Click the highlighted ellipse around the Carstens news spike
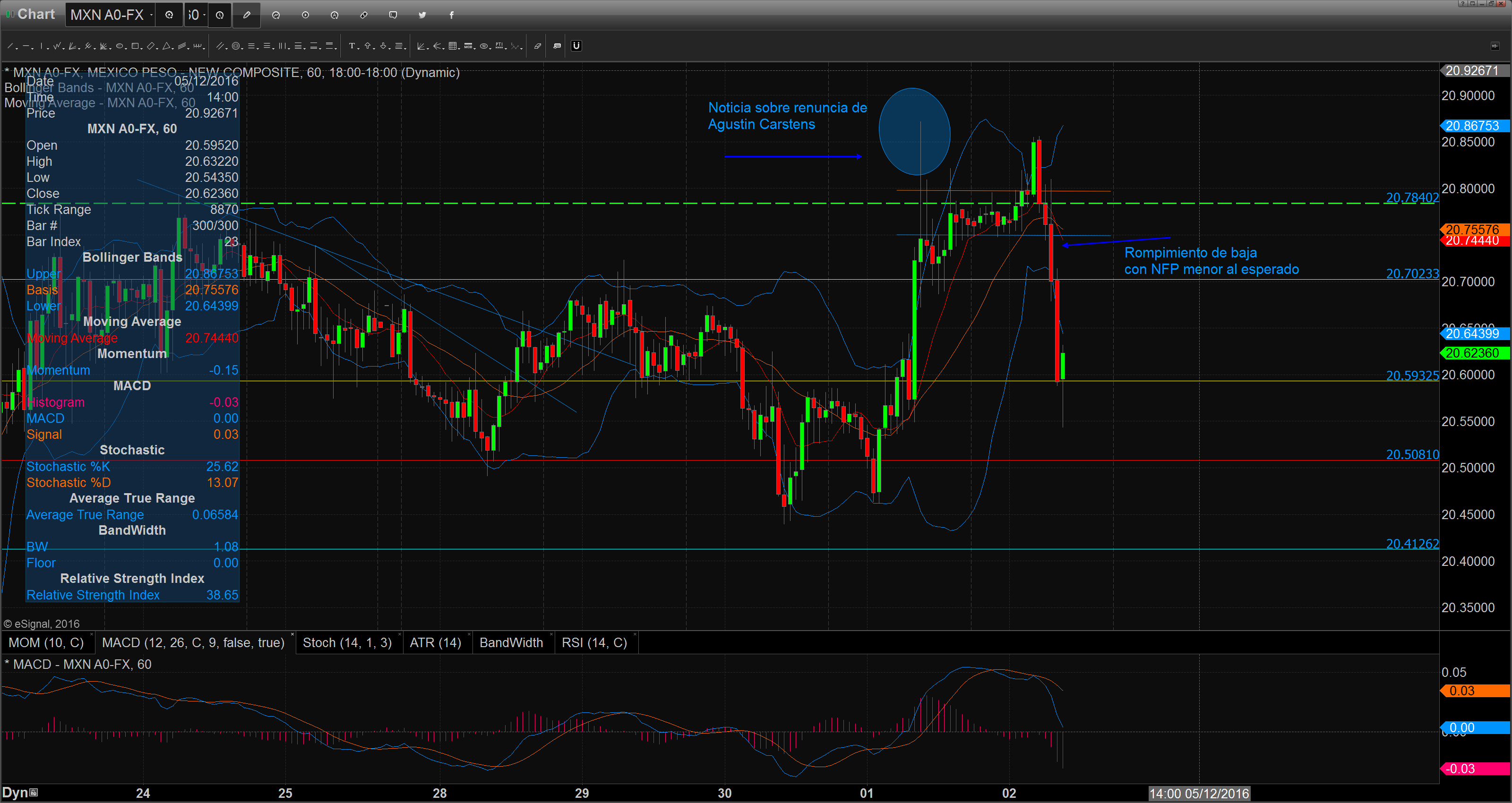Viewport: 1512px width, 803px height. click(914, 131)
